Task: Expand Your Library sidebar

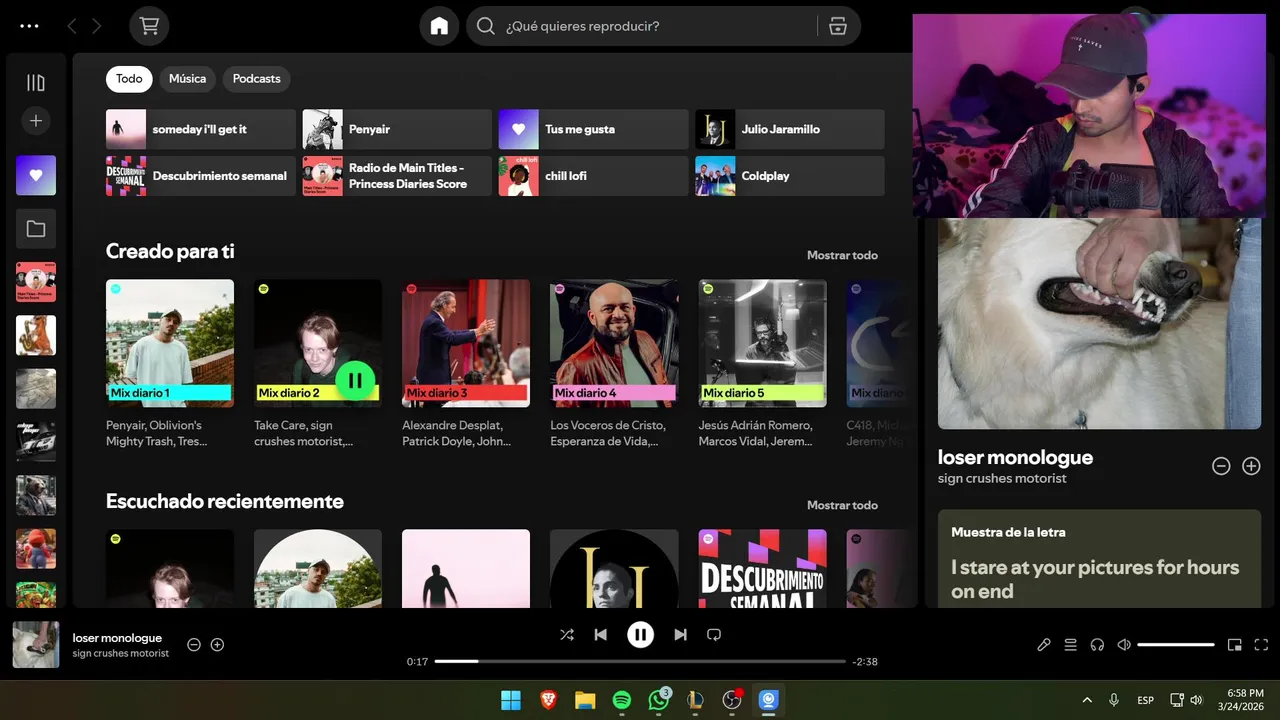Action: coord(36,83)
